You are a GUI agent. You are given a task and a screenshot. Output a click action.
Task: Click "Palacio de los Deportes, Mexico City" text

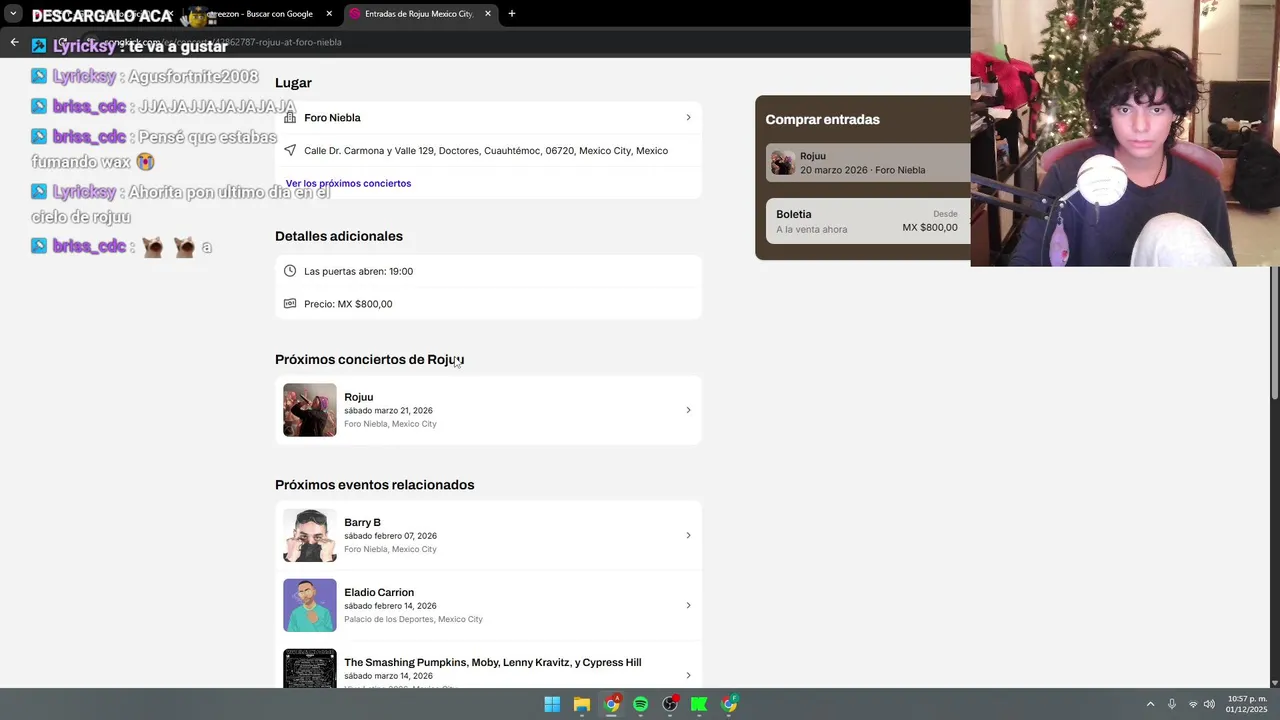point(413,619)
